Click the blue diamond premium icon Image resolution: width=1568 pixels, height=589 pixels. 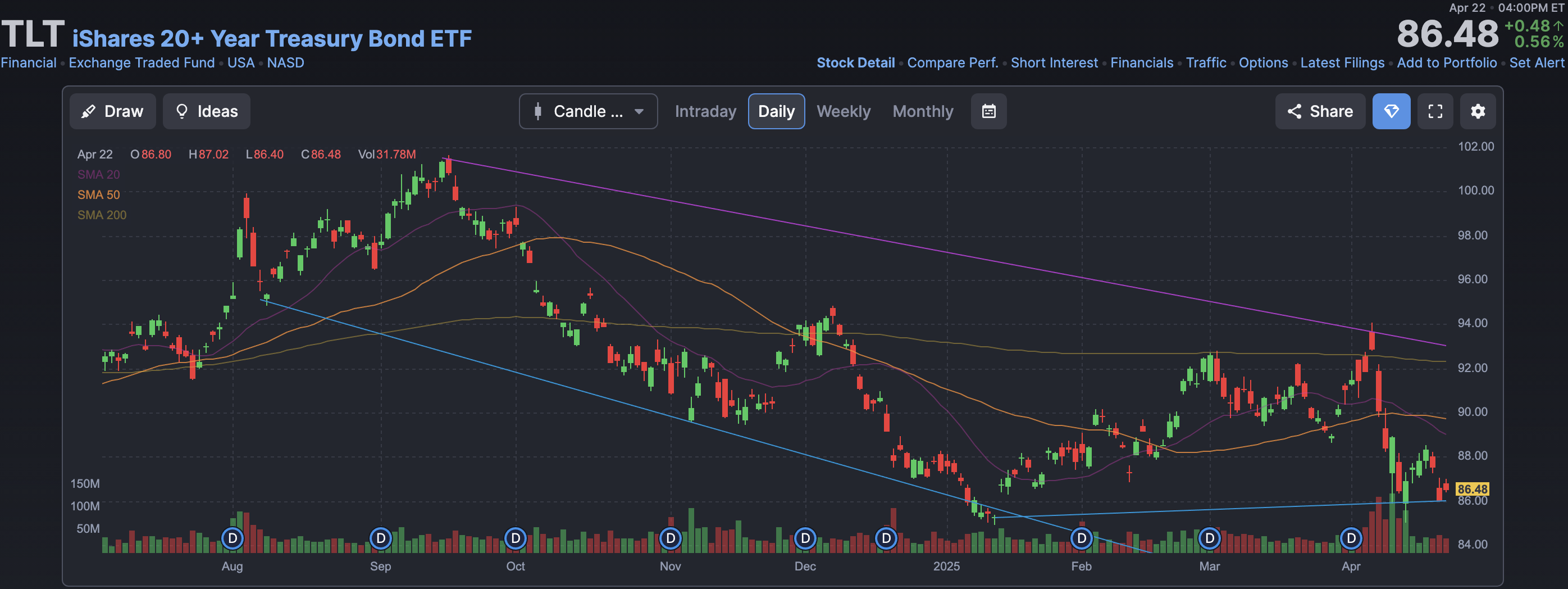[x=1391, y=111]
